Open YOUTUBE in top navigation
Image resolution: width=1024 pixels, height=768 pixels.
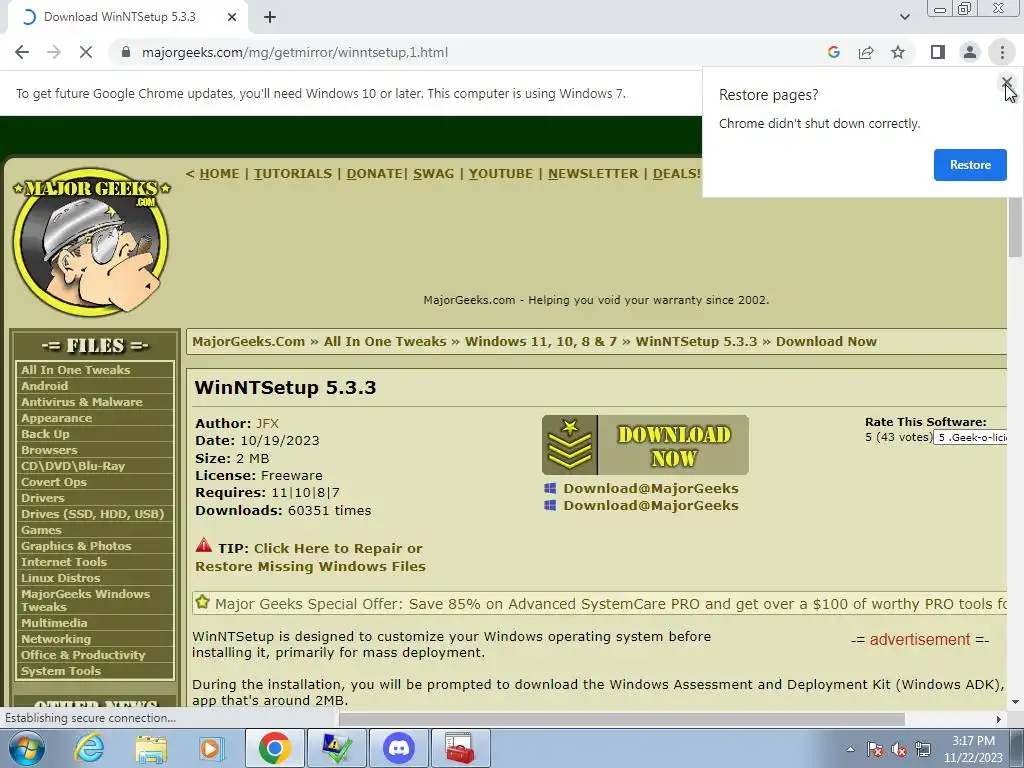click(501, 174)
